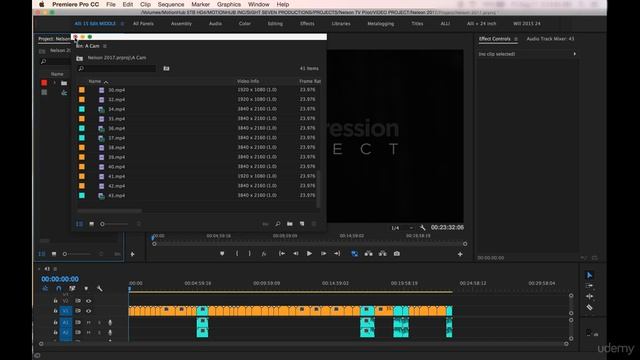Switch to Color workspace
This screenshot has width=640, height=360.
coord(244,24)
